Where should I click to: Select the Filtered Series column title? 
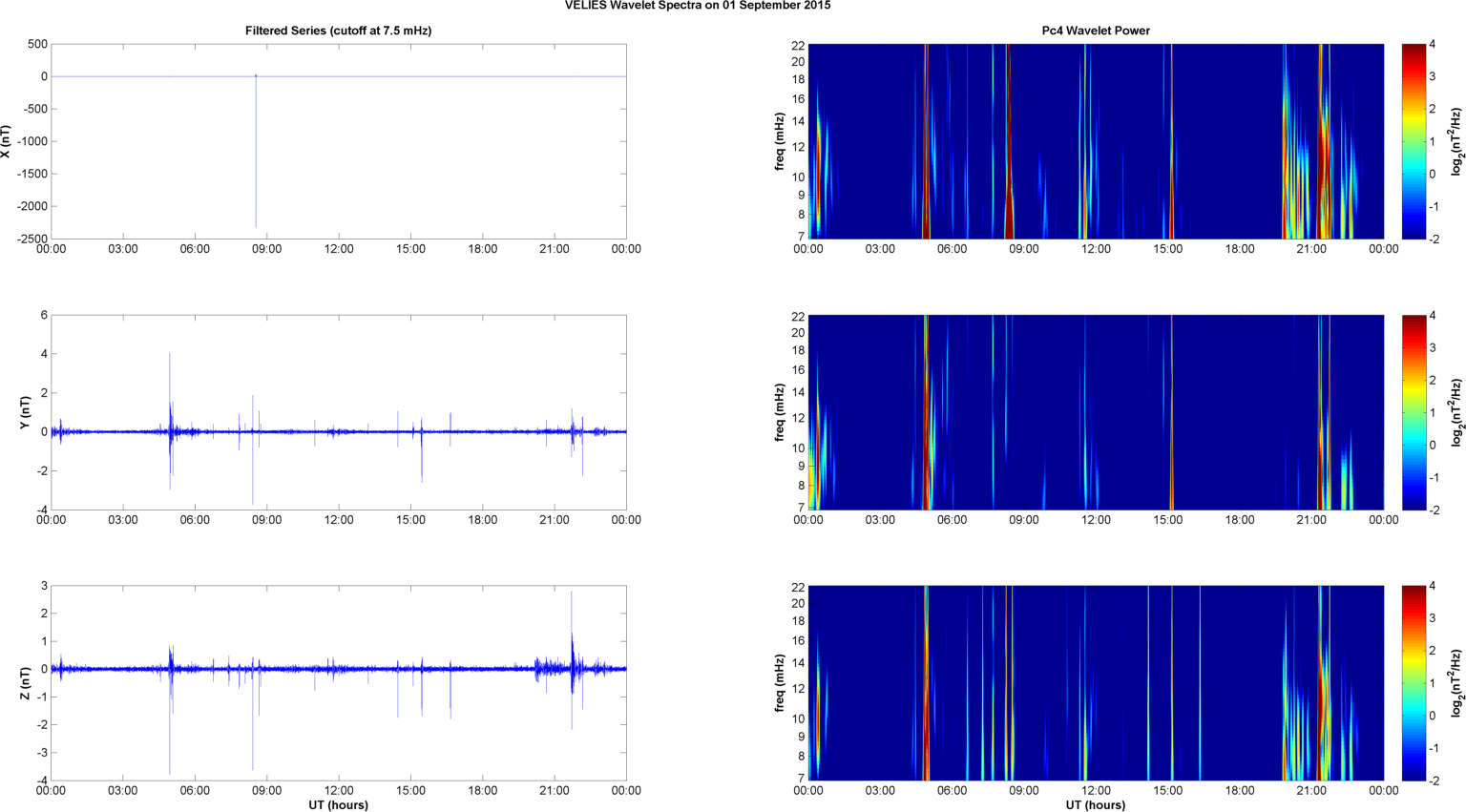pos(338,31)
